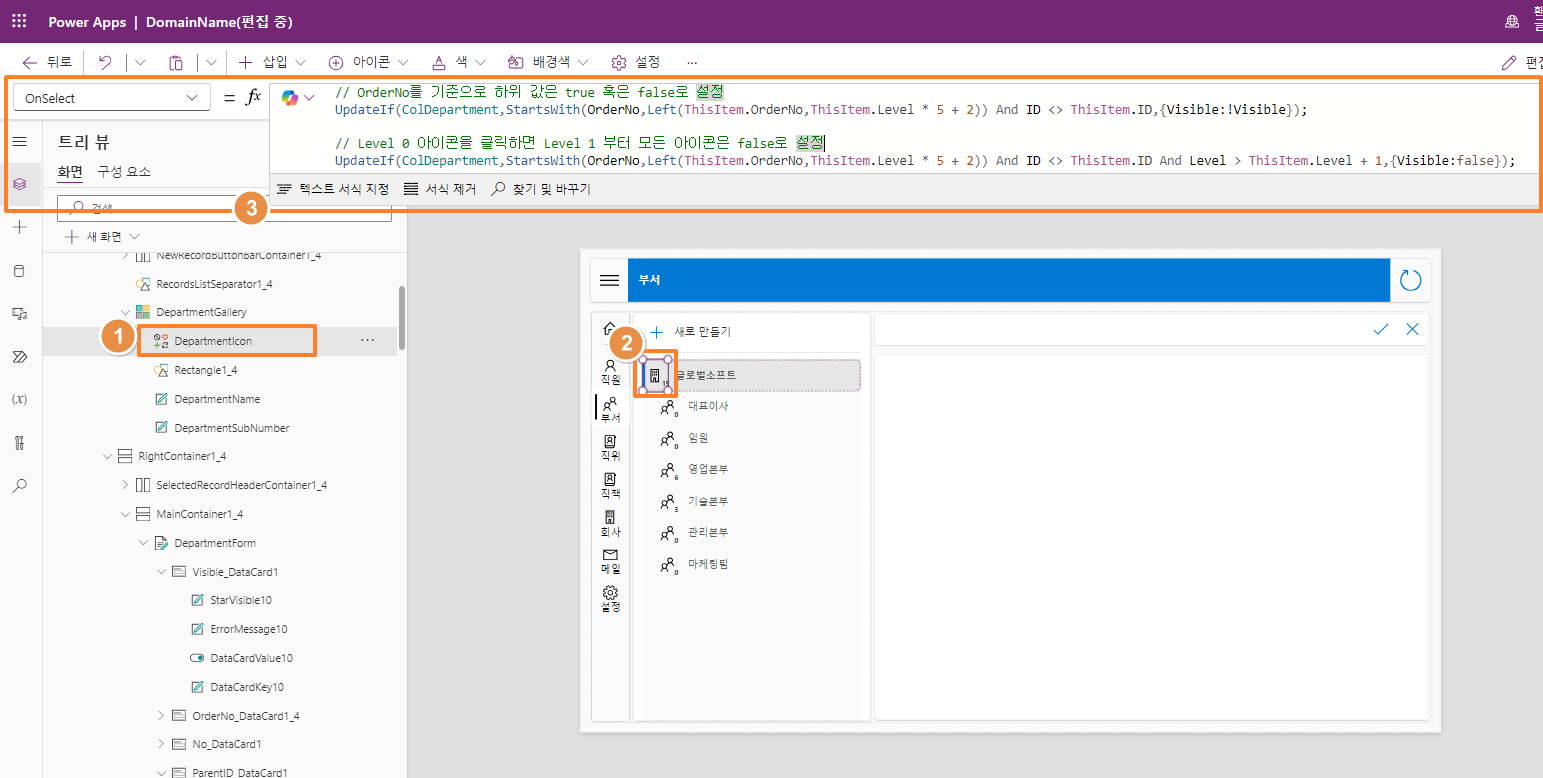
Task: Switch to the 화면 screens tab
Action: [70, 171]
